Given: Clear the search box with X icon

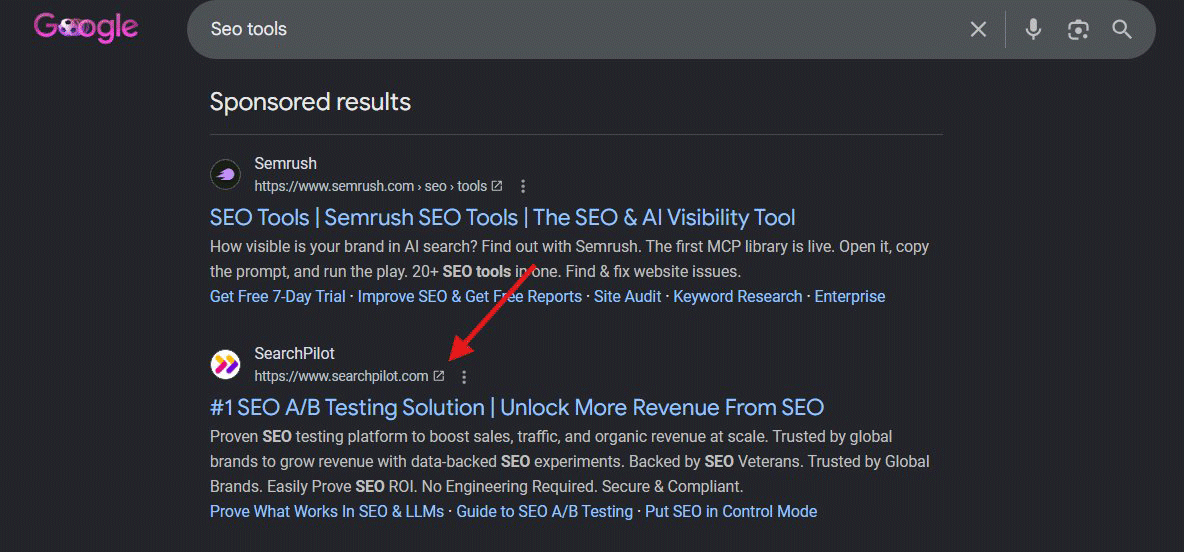Looking at the screenshot, I should tap(978, 29).
